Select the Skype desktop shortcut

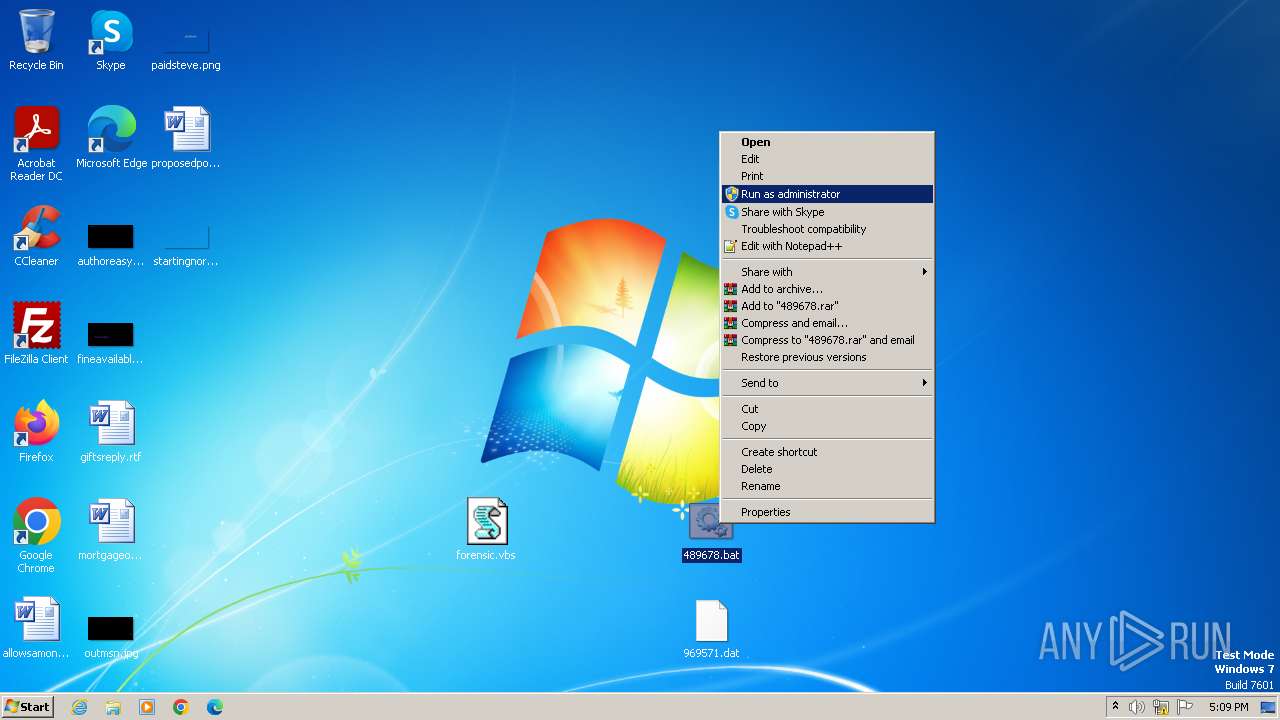click(x=111, y=40)
